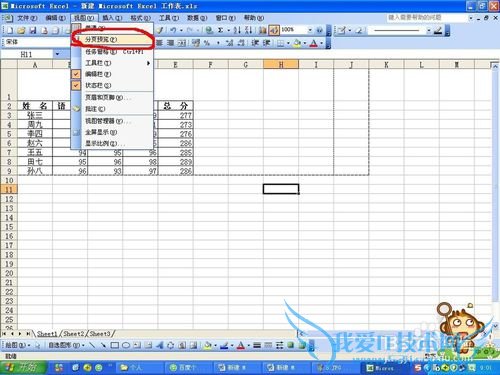
Task: Click the Decrease Indent icon
Action: tap(255, 43)
